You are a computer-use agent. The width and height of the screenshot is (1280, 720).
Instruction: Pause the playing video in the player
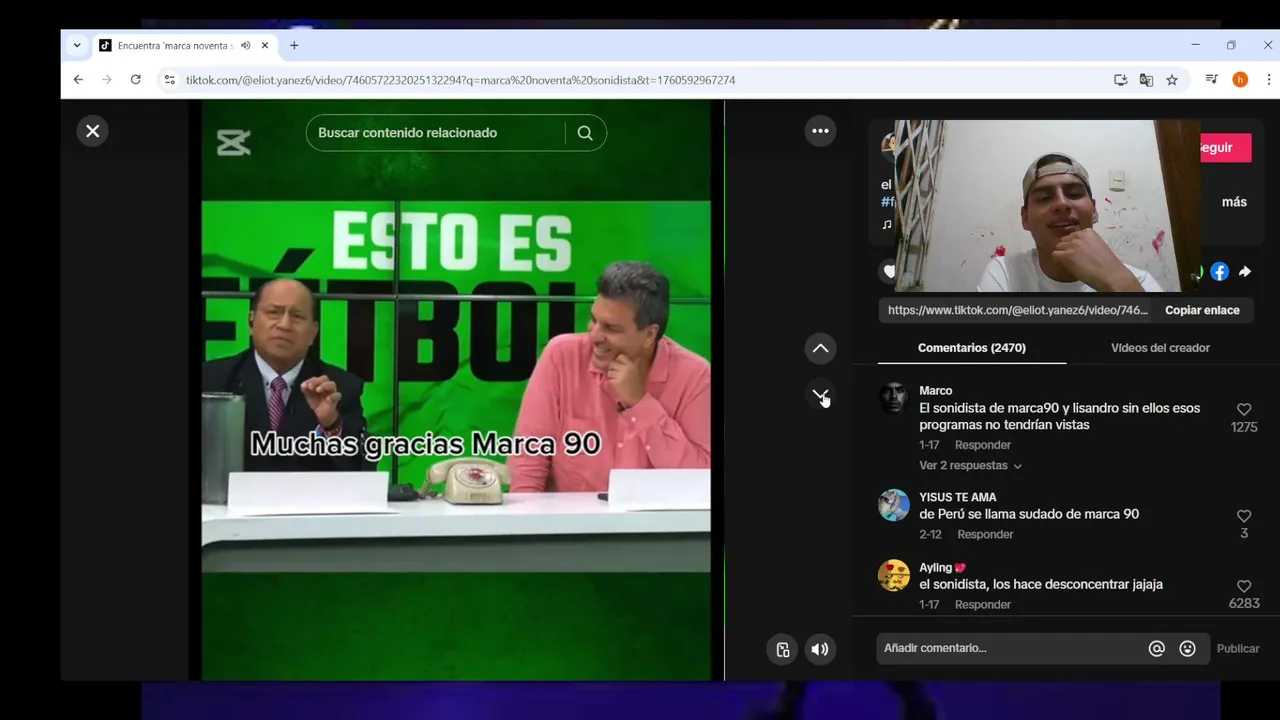point(456,390)
